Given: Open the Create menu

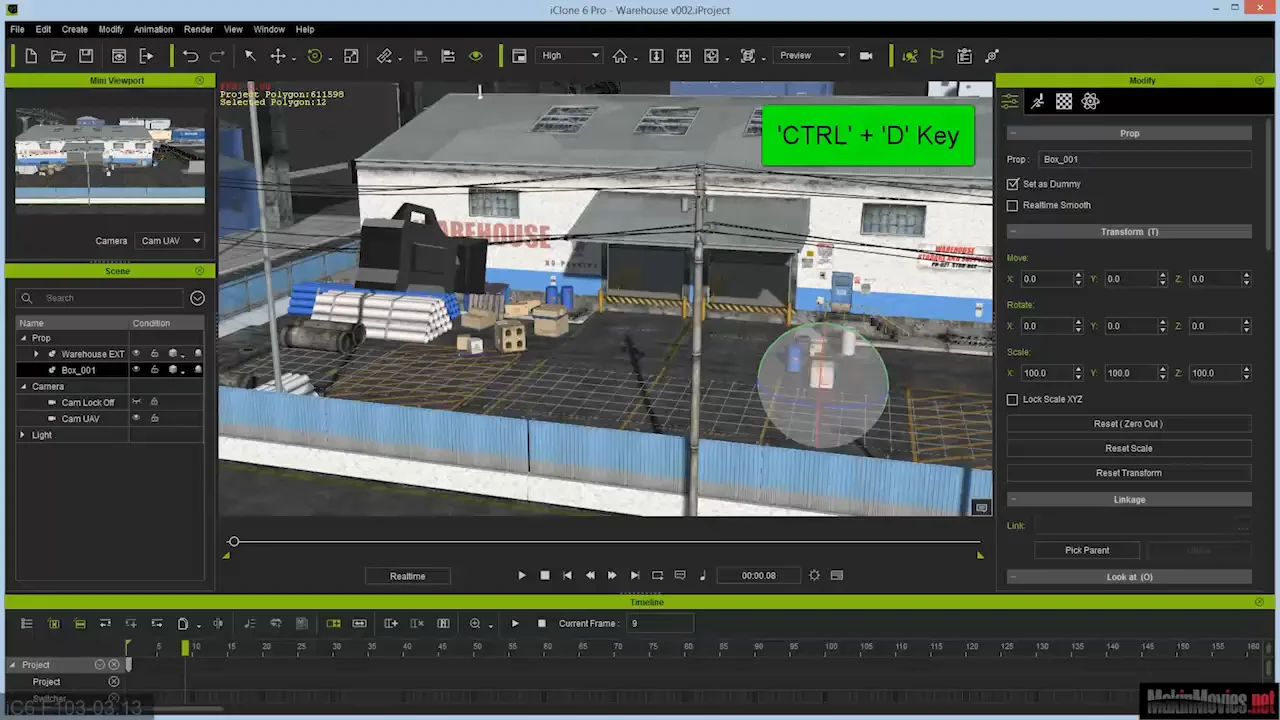Looking at the screenshot, I should 74,29.
